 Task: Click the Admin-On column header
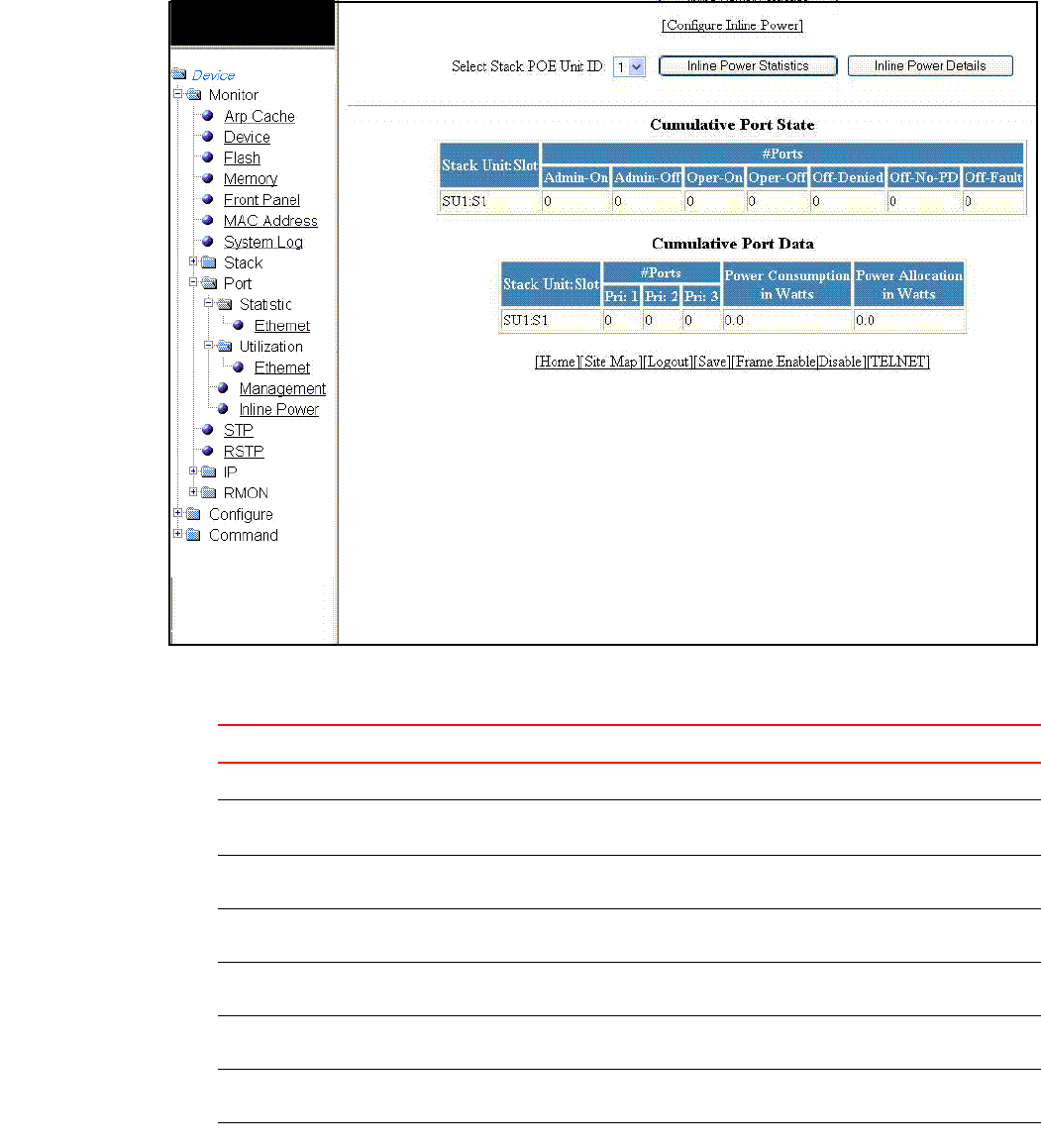575,177
